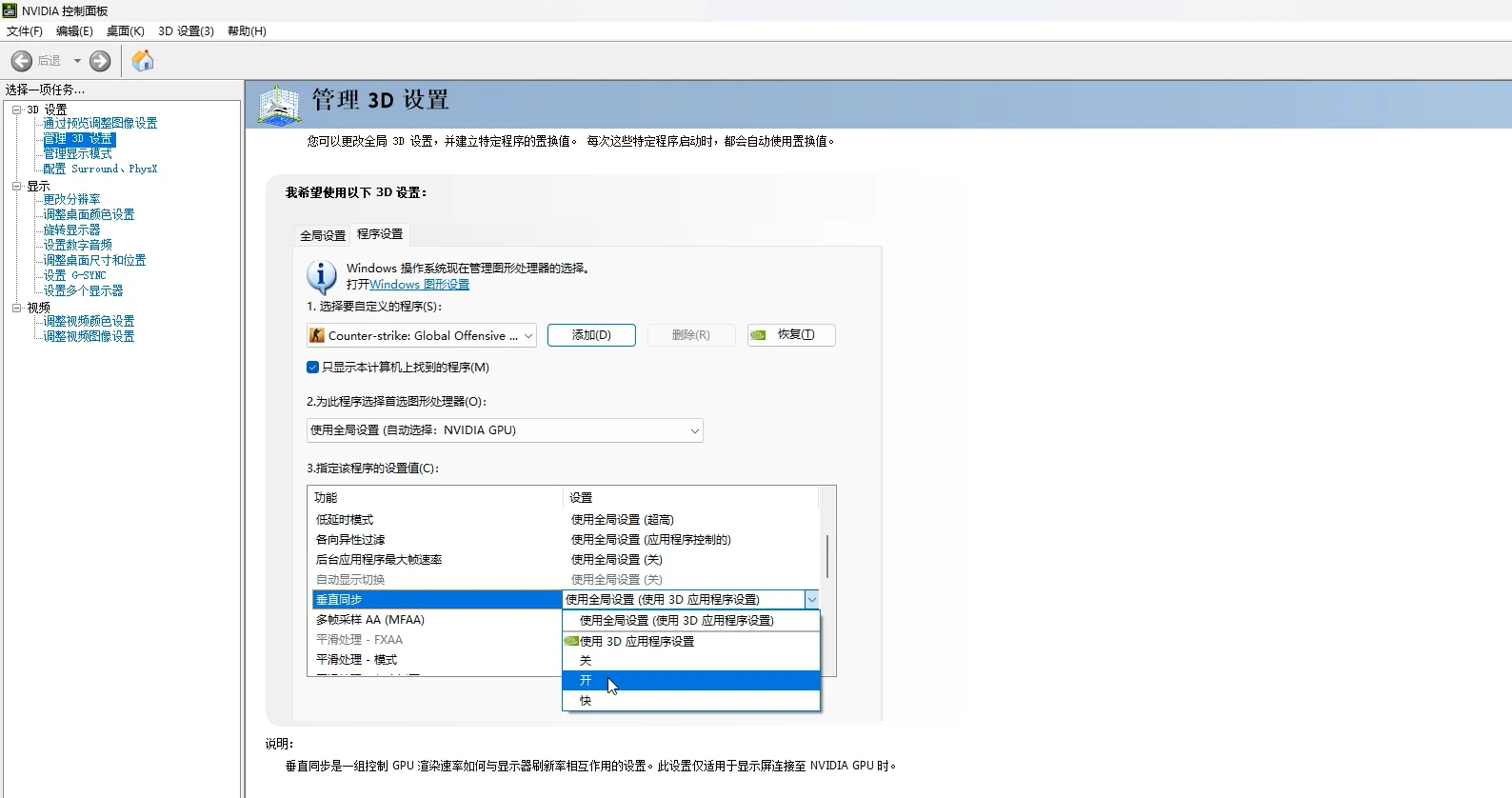Select 后台应用程序最大帧速率 row
The width and height of the screenshot is (1512, 798).
(x=566, y=560)
